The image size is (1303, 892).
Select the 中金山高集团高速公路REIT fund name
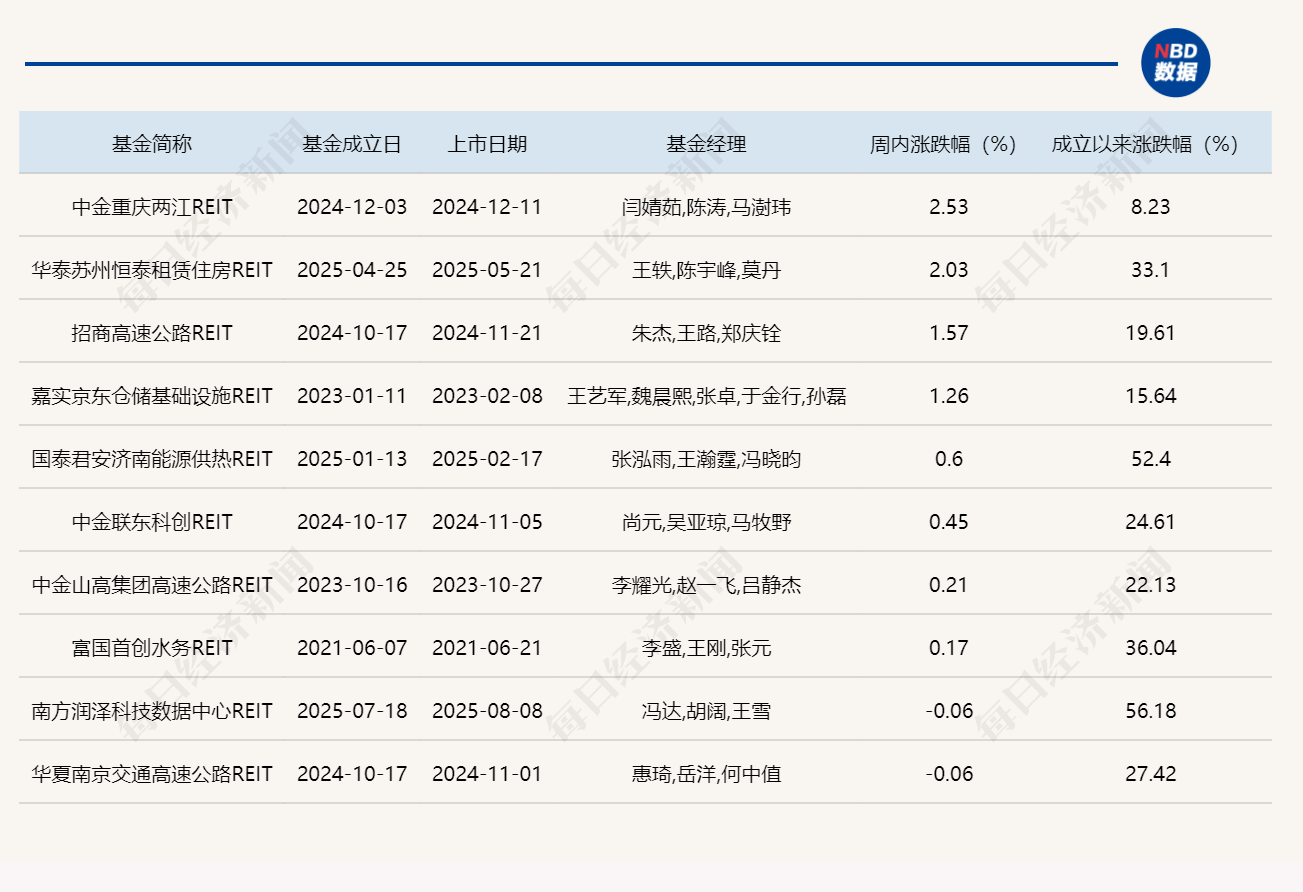pyautogui.click(x=152, y=585)
